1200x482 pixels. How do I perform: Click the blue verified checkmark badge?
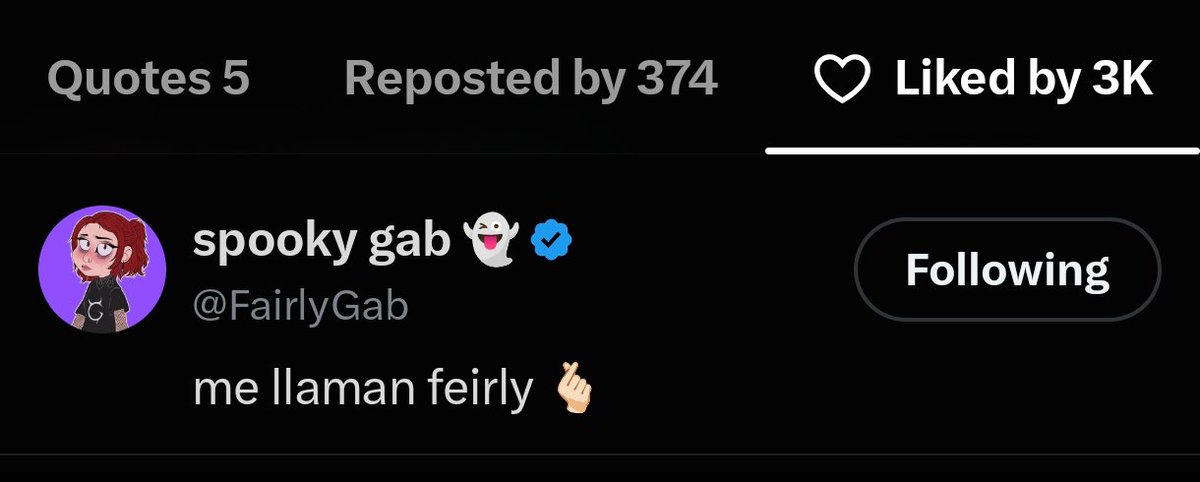[x=551, y=240]
